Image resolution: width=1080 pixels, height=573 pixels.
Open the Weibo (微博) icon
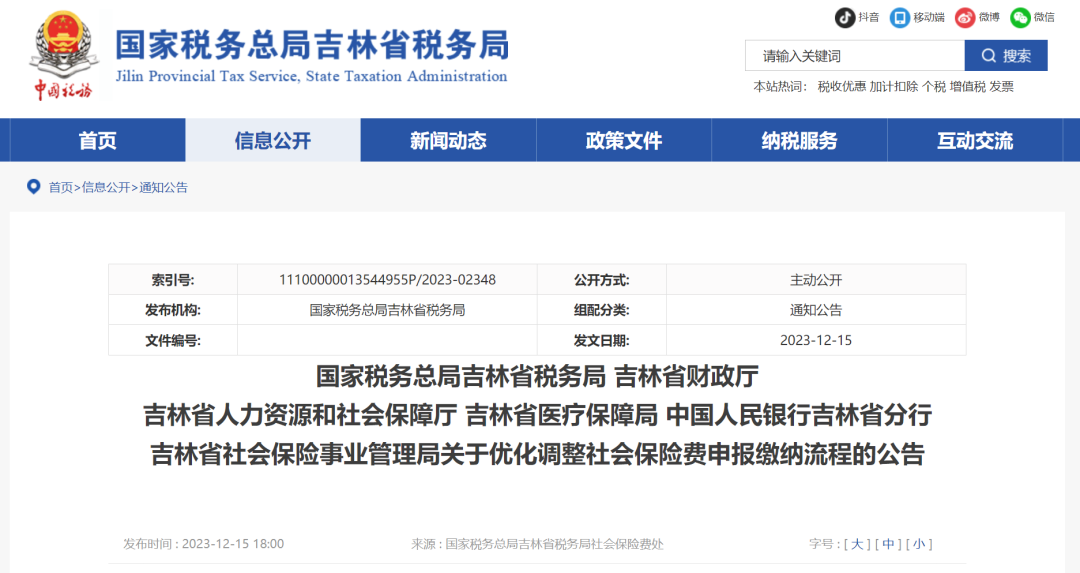coord(965,17)
